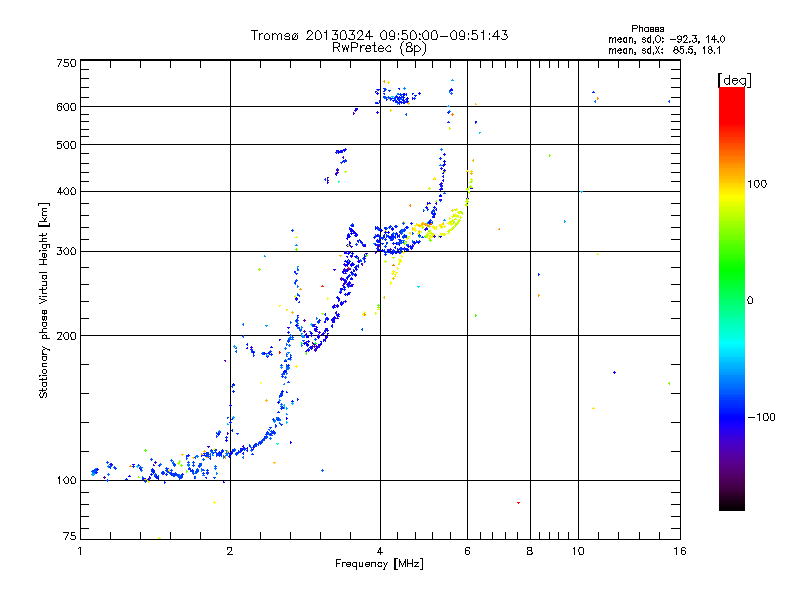Image resolution: width=800 pixels, height=600 pixels.
Task: Click the colorbar tick label '100'
Action: point(757,184)
